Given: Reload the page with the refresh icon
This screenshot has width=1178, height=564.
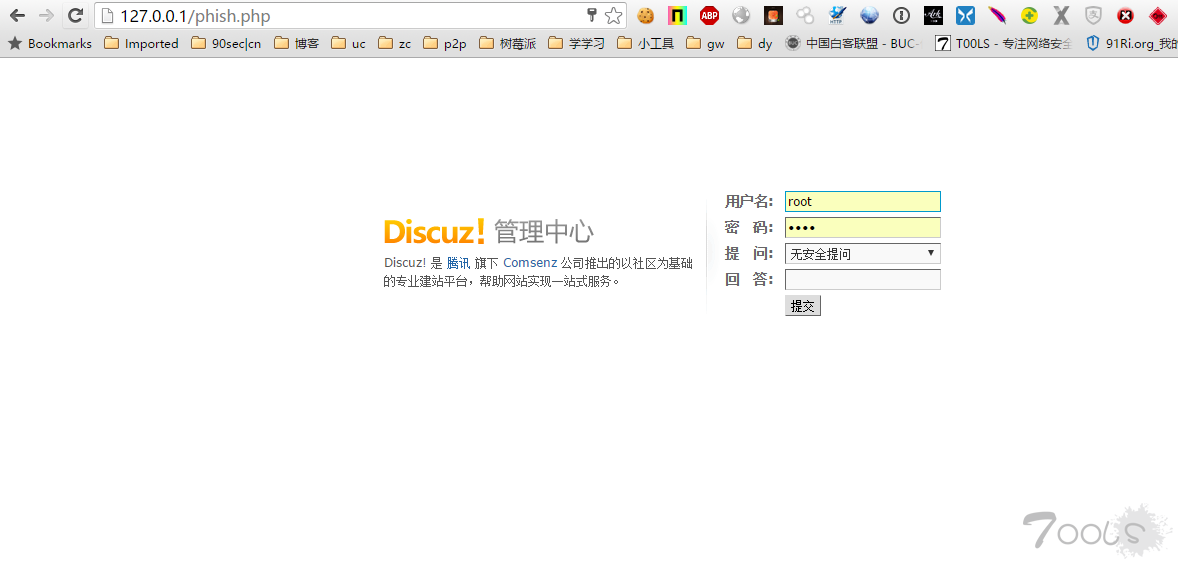Looking at the screenshot, I should coord(75,15).
